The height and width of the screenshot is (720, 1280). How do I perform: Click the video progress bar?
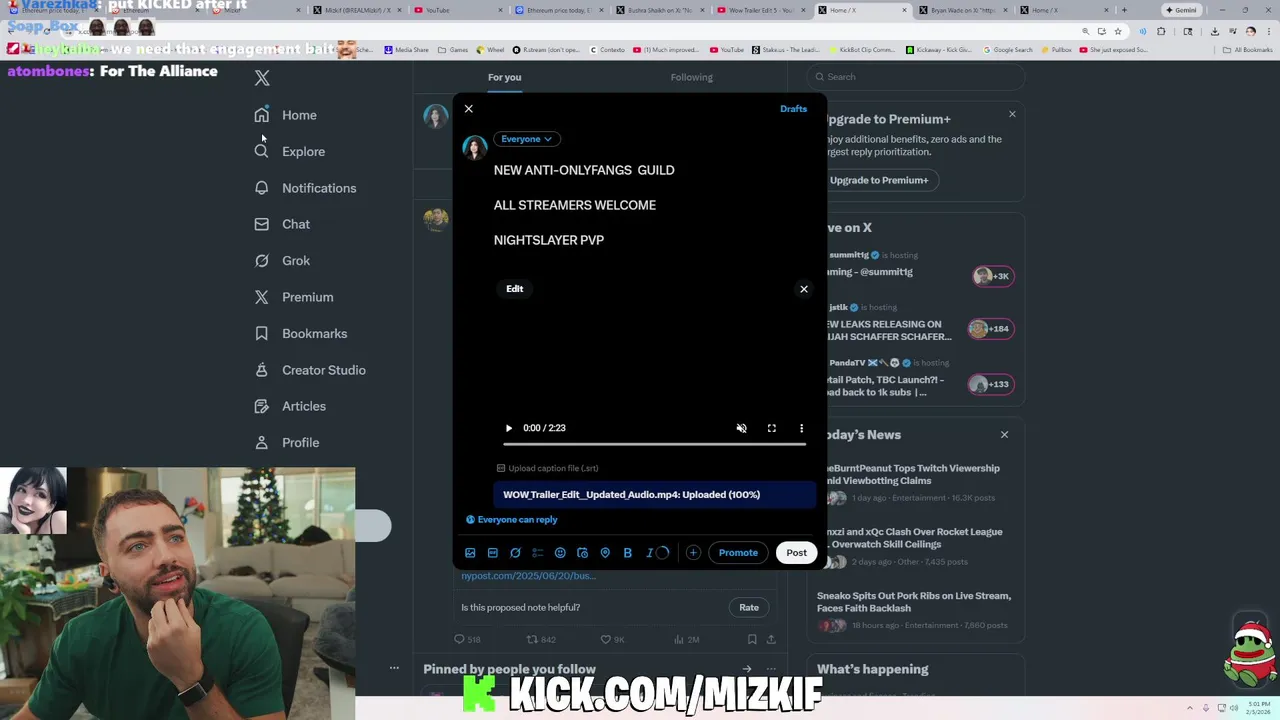coord(654,444)
